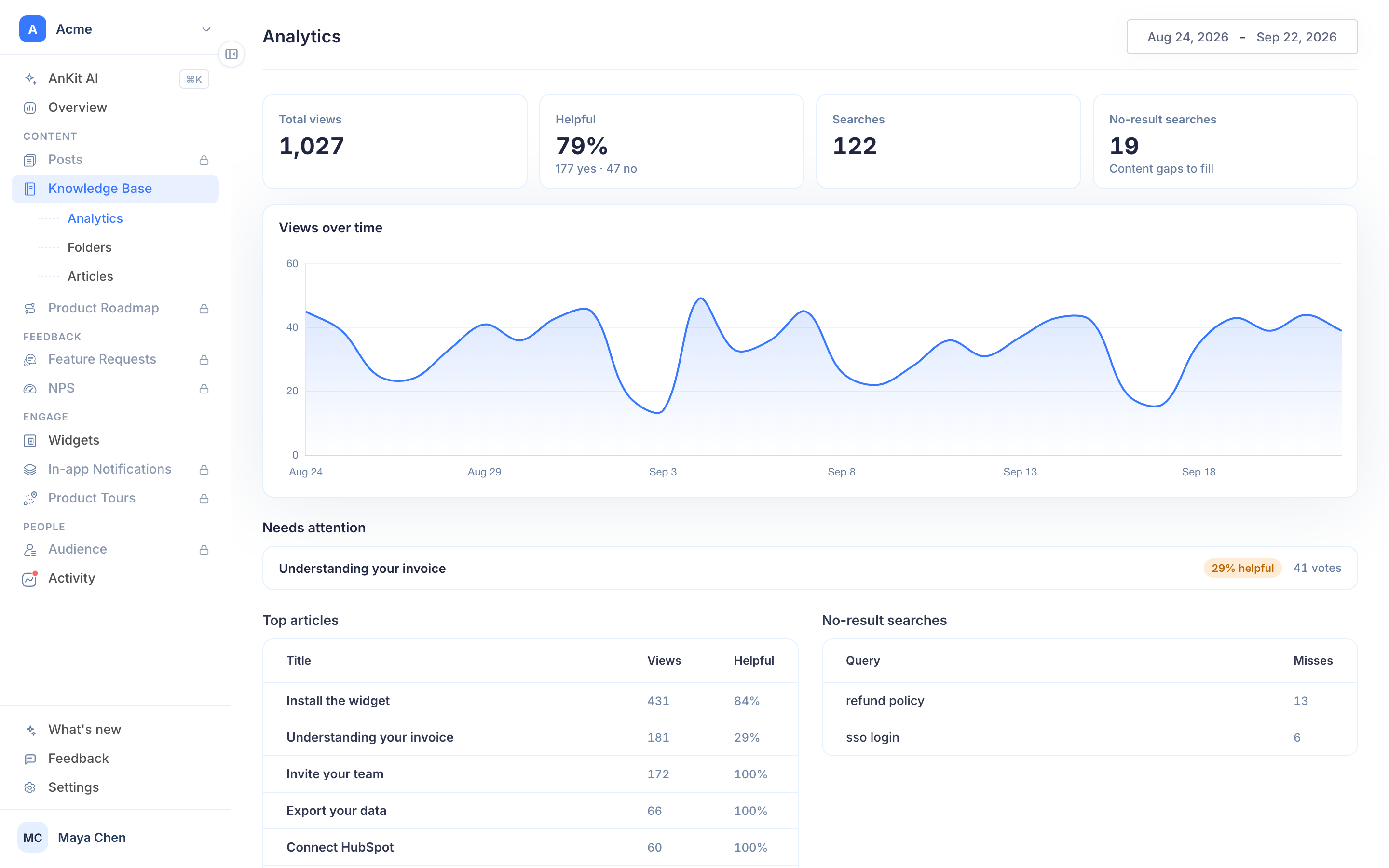This screenshot has height=868, width=1389.
Task: Click the lock icon beside Posts
Action: tap(204, 160)
